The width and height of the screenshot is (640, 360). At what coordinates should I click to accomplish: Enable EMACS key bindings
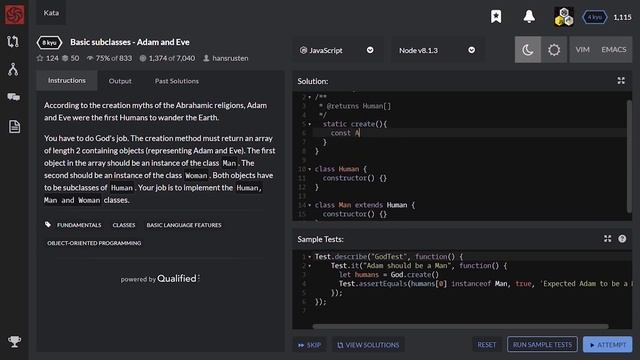tap(613, 50)
